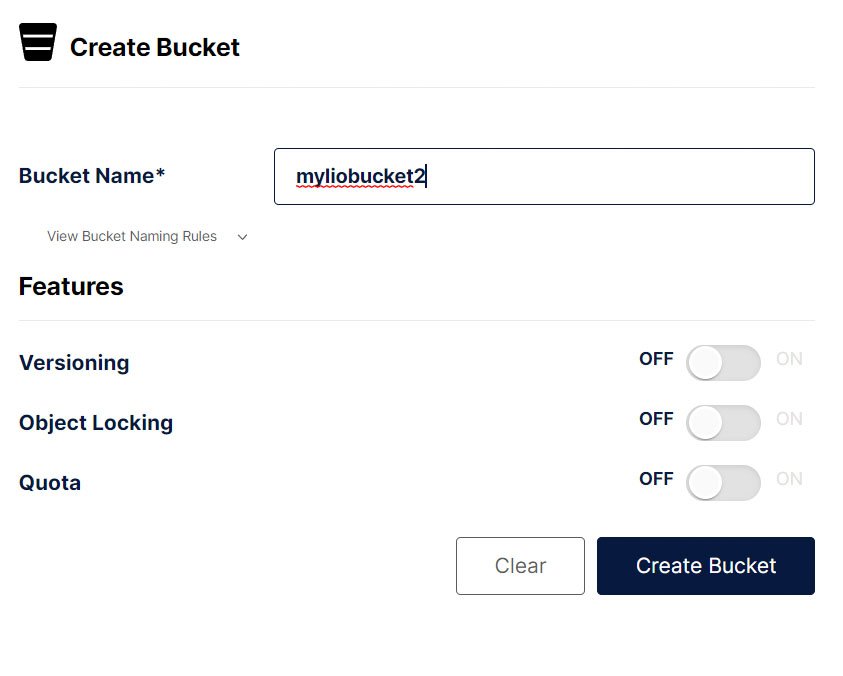
Task: Turn on the Object Locking toggle
Action: [x=723, y=423]
